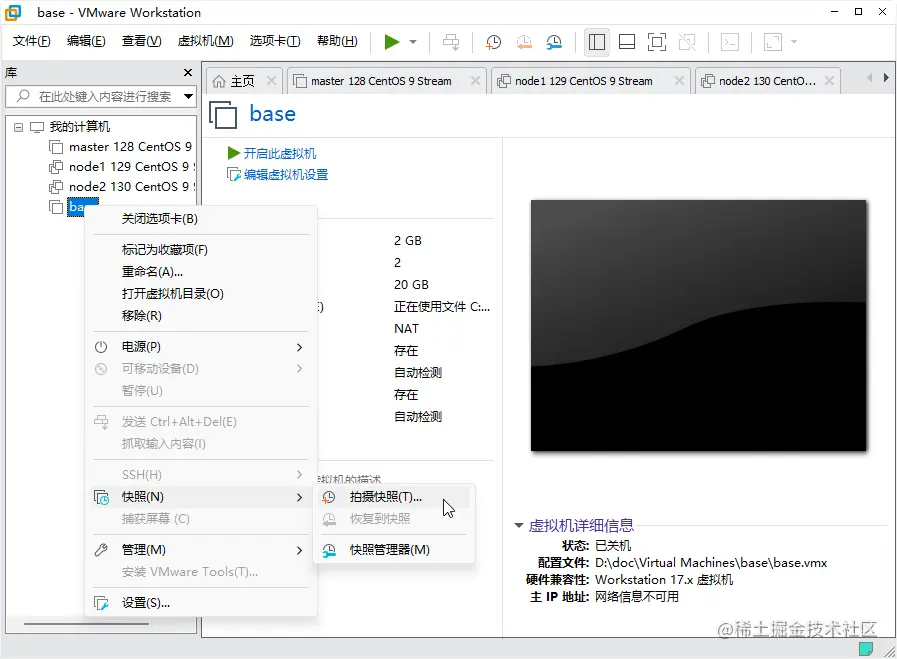Open the 虚拟机(M) menu
The image size is (897, 659).
pos(205,41)
